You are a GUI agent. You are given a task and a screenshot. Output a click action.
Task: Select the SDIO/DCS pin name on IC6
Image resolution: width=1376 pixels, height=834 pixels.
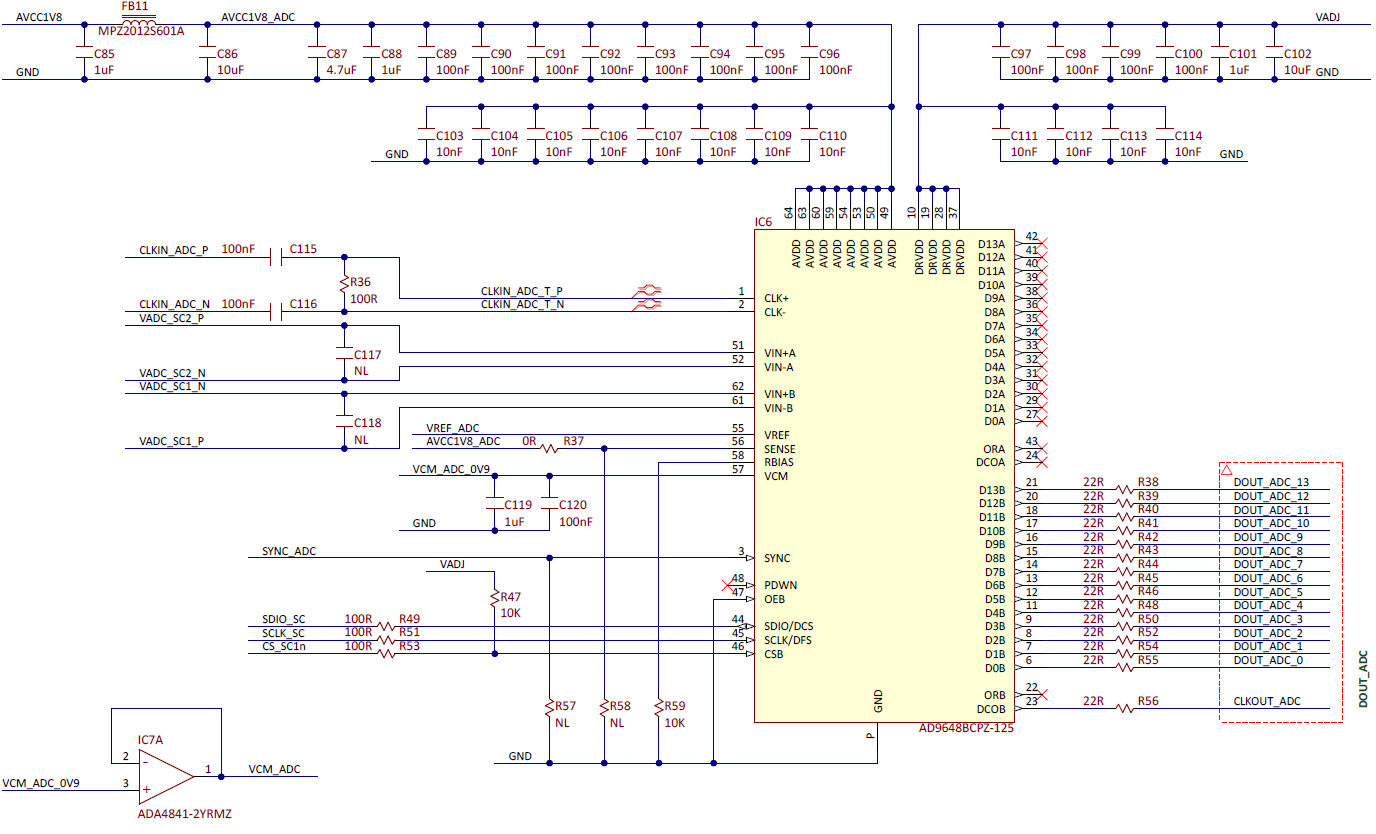coord(789,627)
